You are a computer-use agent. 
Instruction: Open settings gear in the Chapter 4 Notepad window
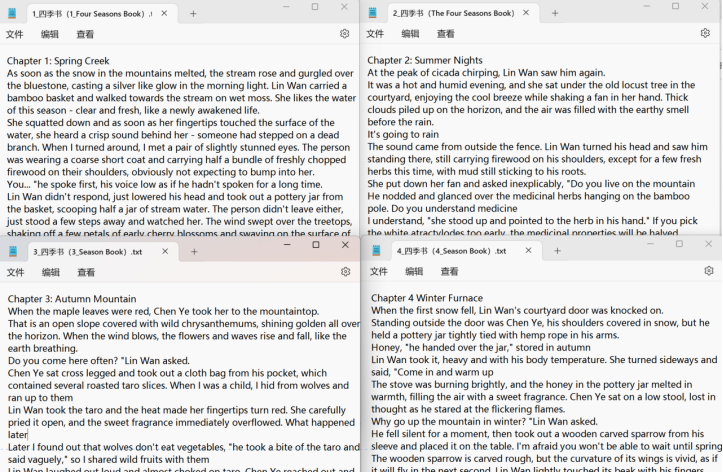(x=709, y=271)
